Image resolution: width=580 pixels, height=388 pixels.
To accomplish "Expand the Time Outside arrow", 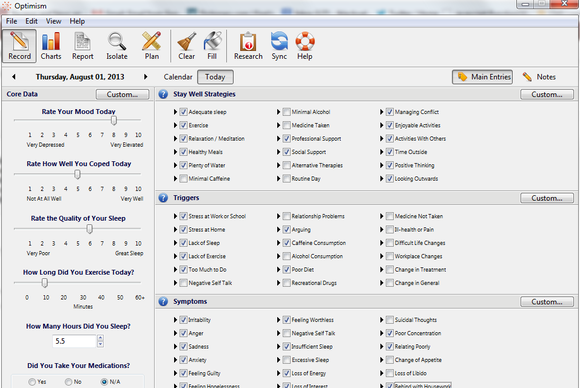I will (x=381, y=152).
